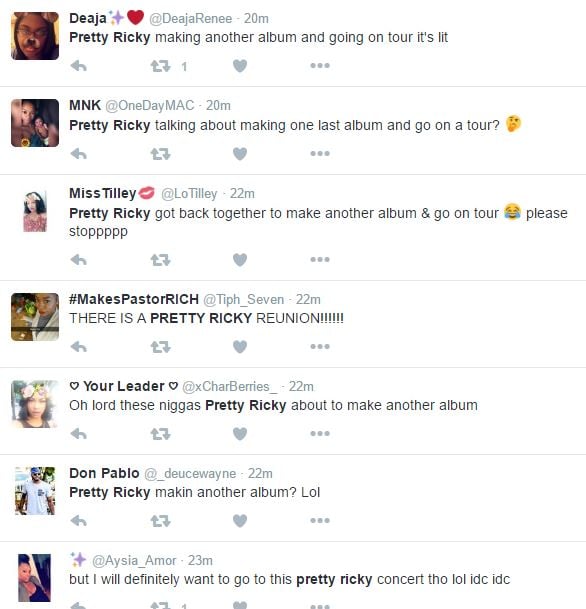
Task: Reply to MNK's tweet
Action: pos(79,154)
